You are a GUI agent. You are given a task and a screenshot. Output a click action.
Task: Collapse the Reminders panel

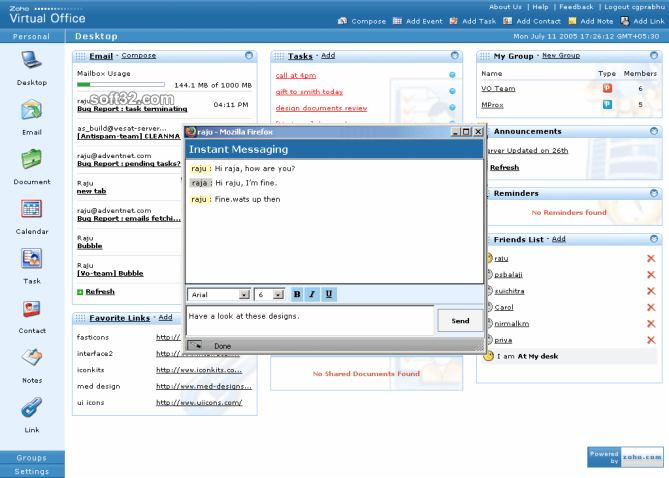(654, 193)
